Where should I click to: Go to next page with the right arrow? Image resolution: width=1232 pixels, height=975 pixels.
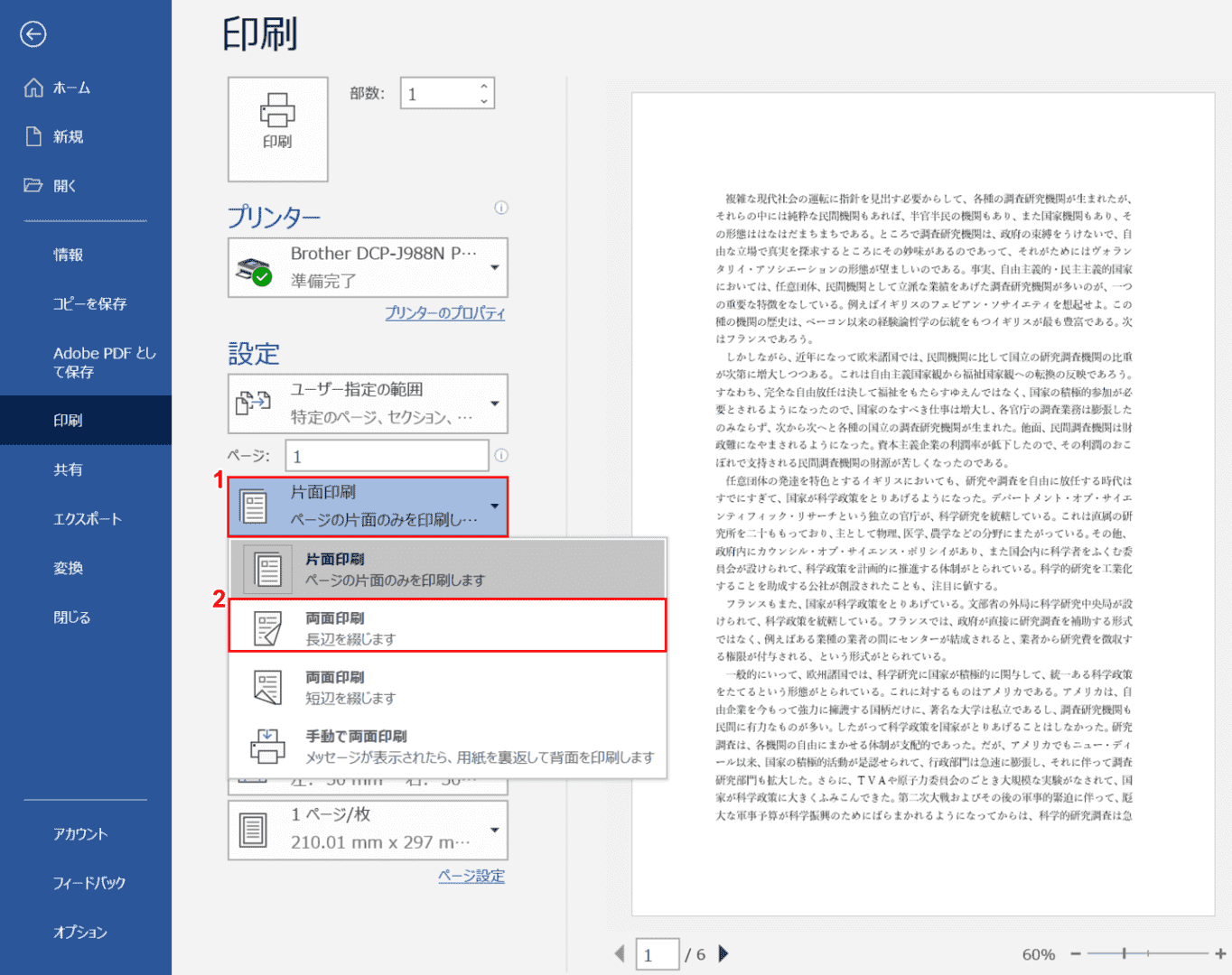coord(723,953)
